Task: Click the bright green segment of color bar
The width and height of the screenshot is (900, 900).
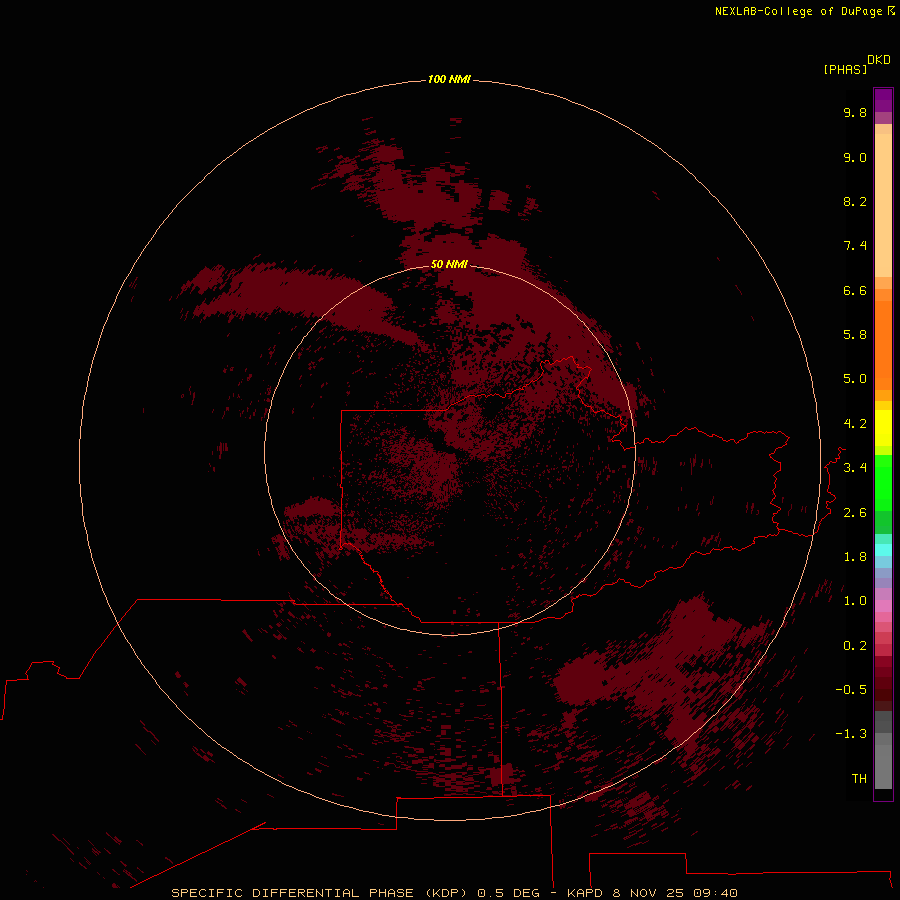Action: click(883, 482)
